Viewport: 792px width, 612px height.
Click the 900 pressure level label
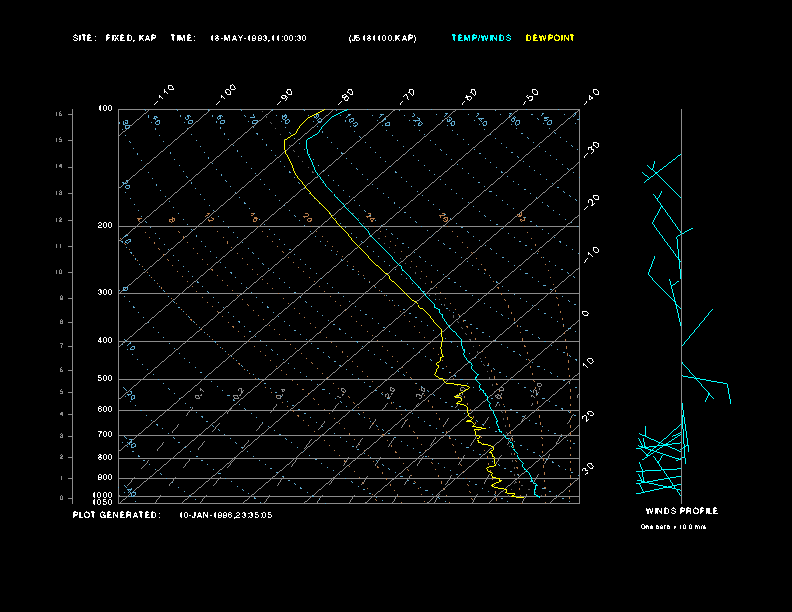[x=105, y=477]
